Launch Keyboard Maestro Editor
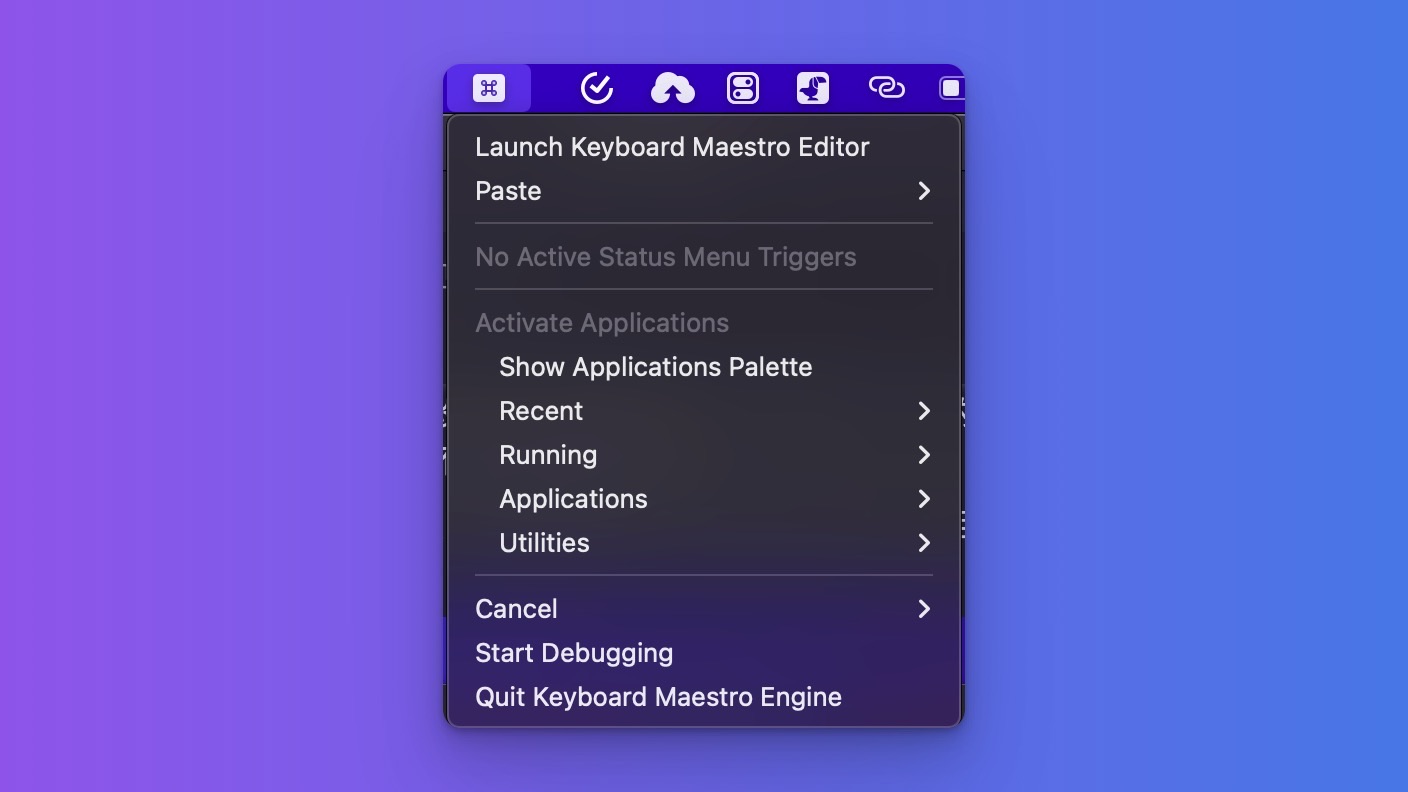This screenshot has height=792, width=1408. [704, 147]
